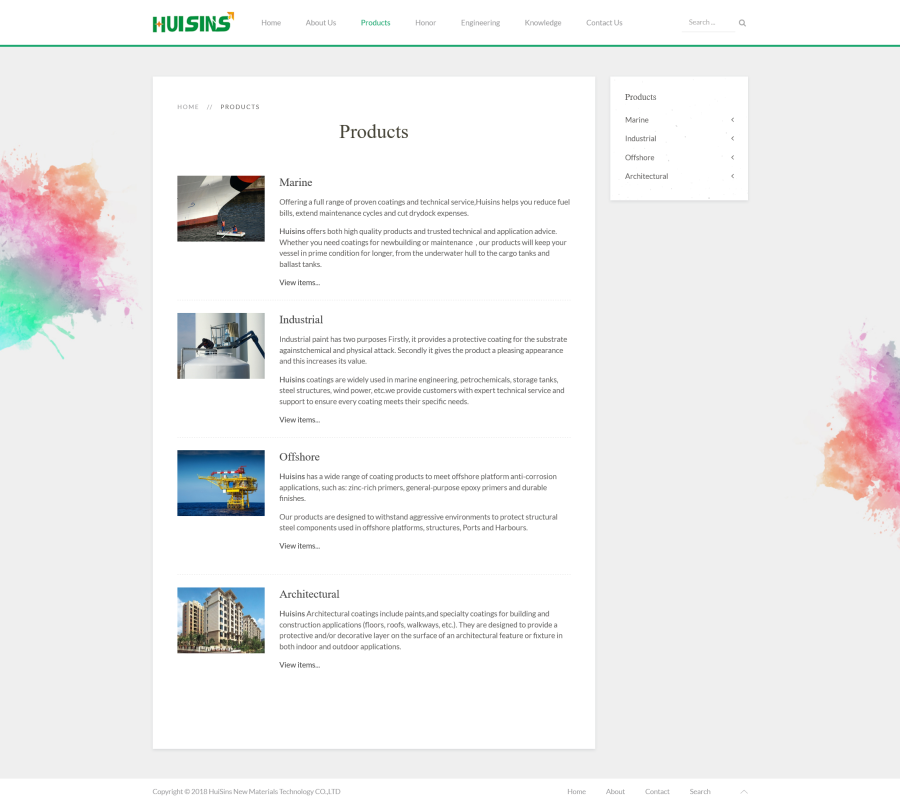The height and width of the screenshot is (804, 900).
Task: Go to the Engineering menu page
Action: click(480, 23)
